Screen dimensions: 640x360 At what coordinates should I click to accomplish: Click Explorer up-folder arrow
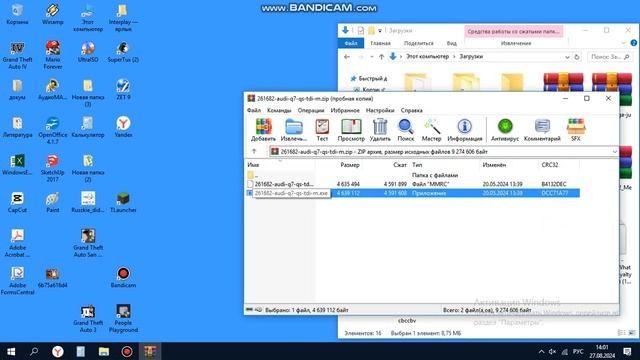tap(381, 57)
